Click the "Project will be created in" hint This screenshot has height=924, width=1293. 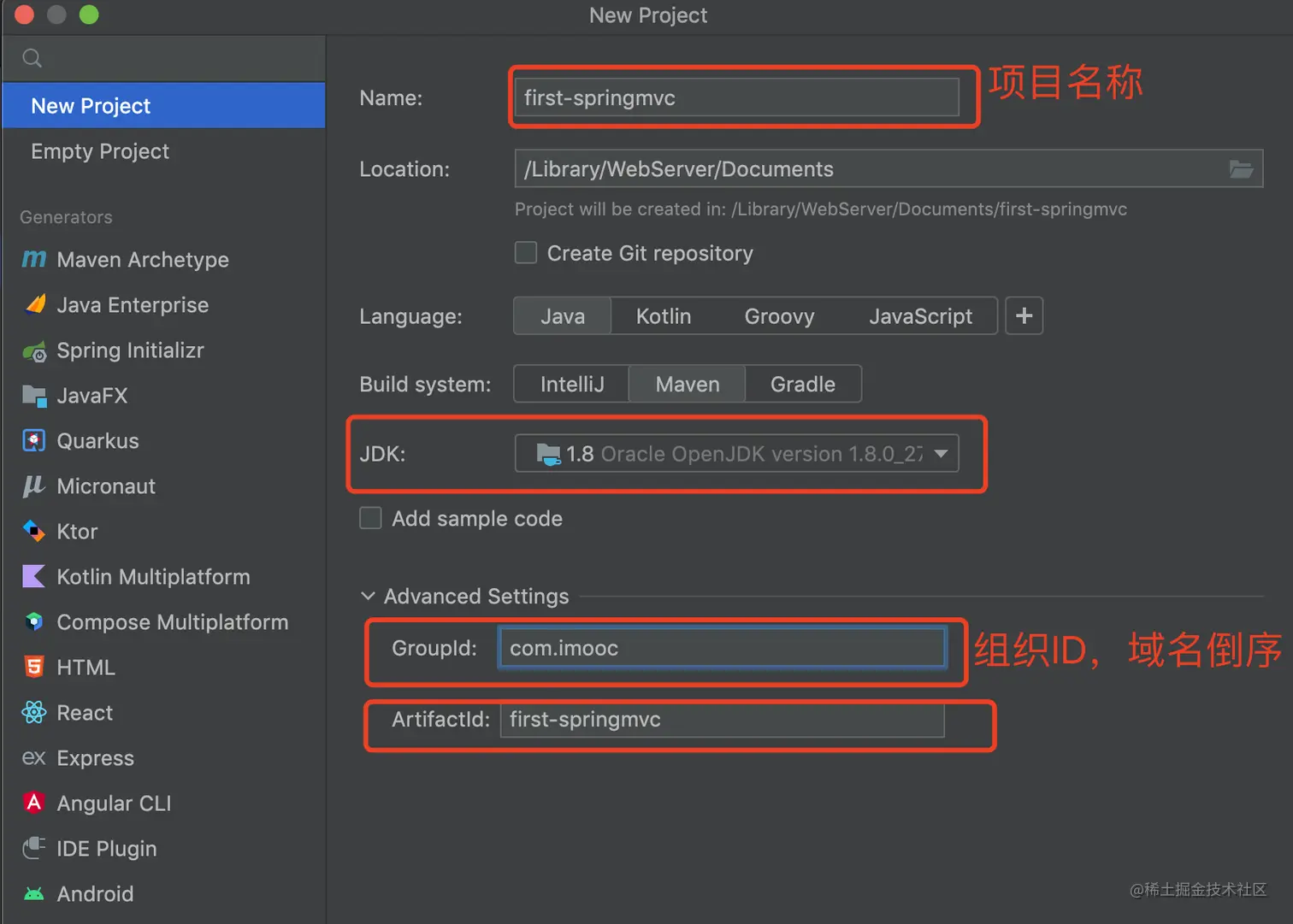(x=821, y=209)
